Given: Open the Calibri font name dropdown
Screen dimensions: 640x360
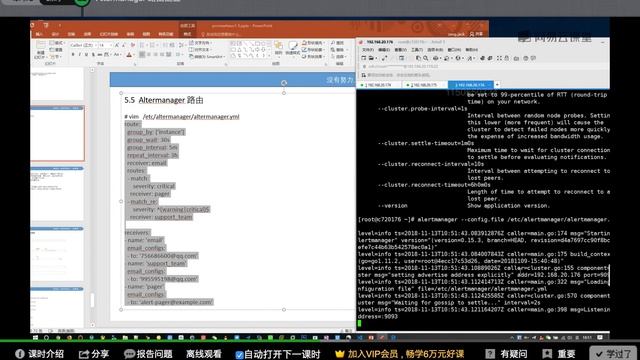Looking at the screenshot, I should pos(83,45).
